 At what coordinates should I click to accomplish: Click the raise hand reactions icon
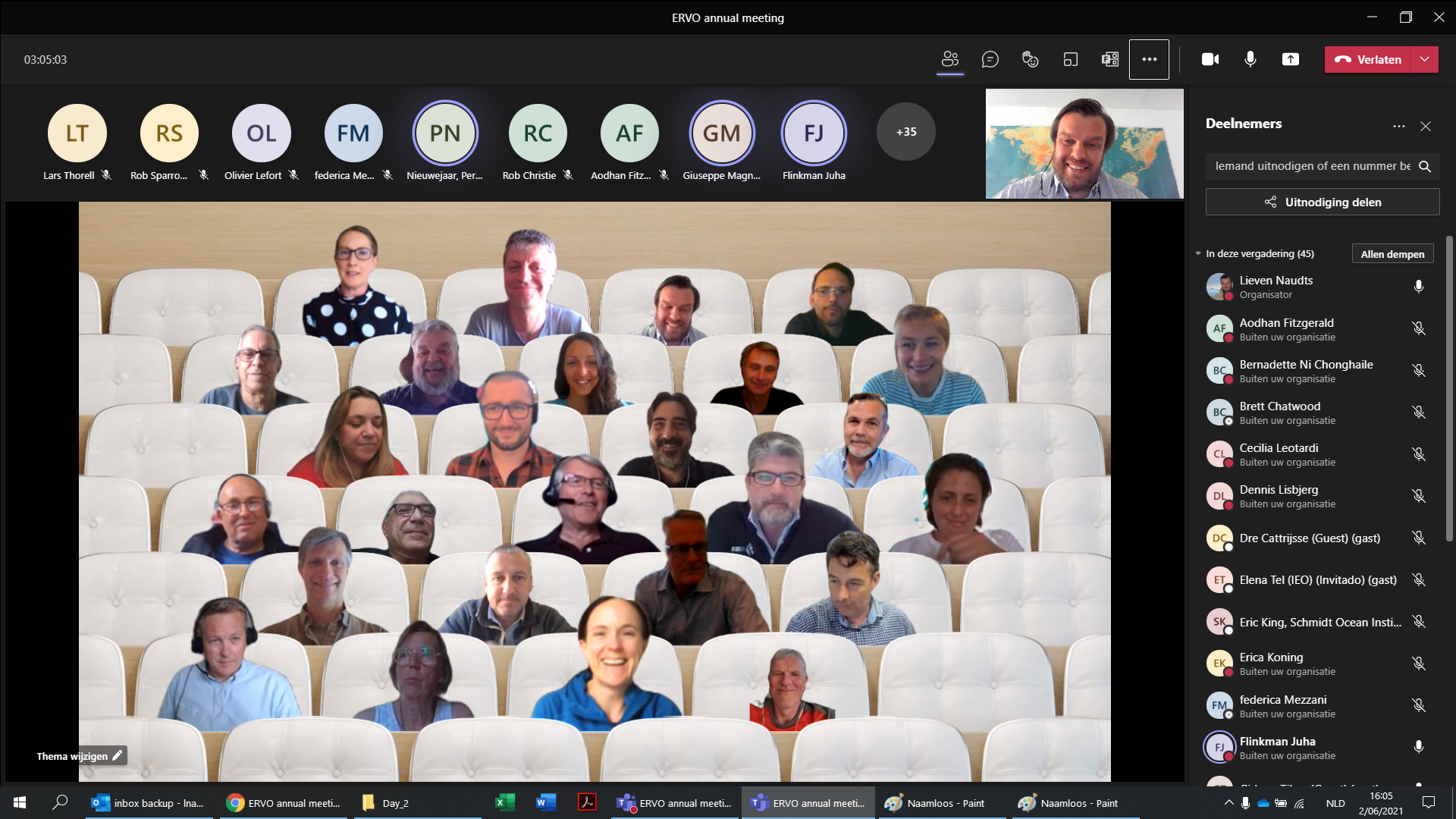1030,59
